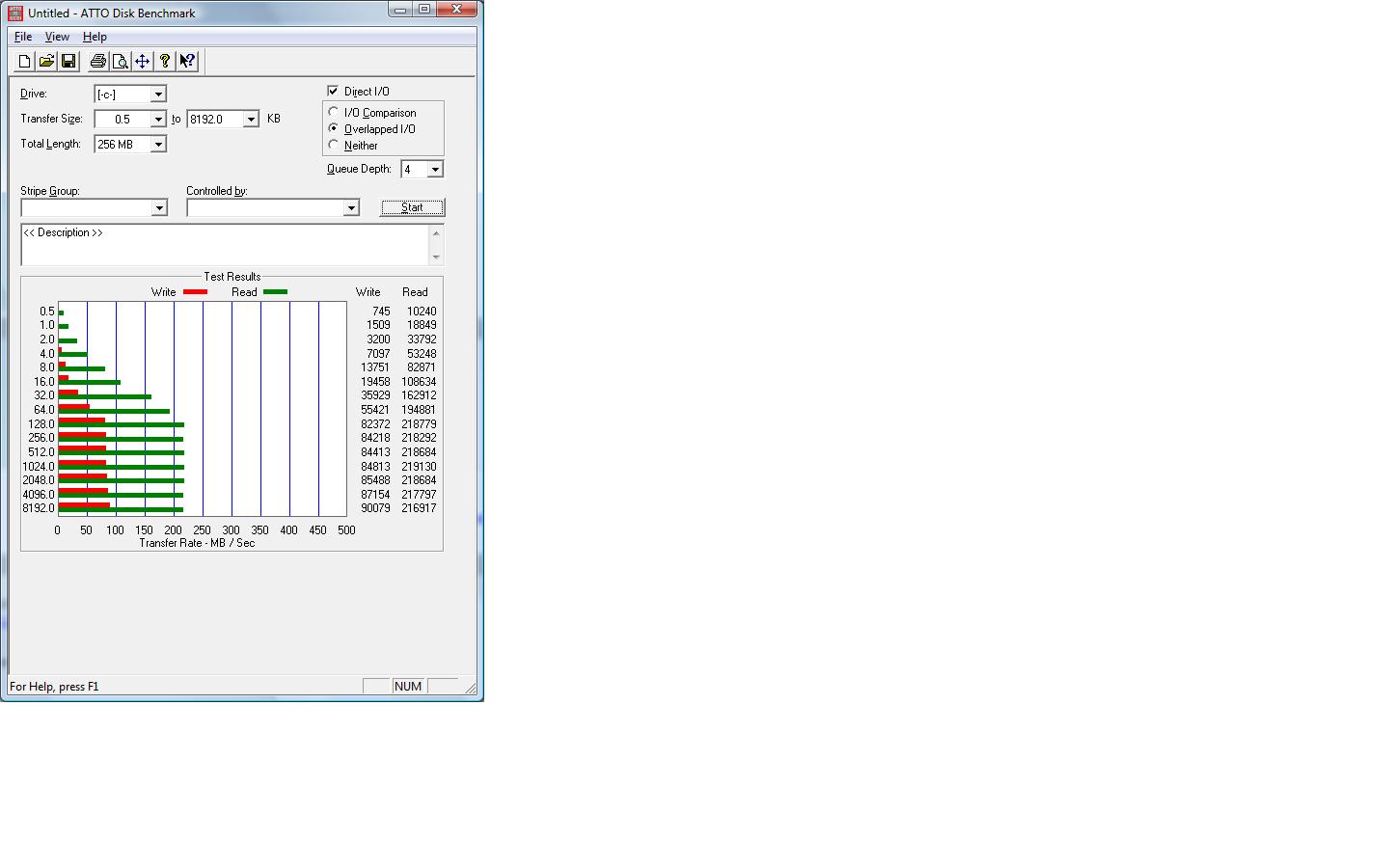Click the 'Transfer Rate - MB / Sec' axis label

point(197,543)
